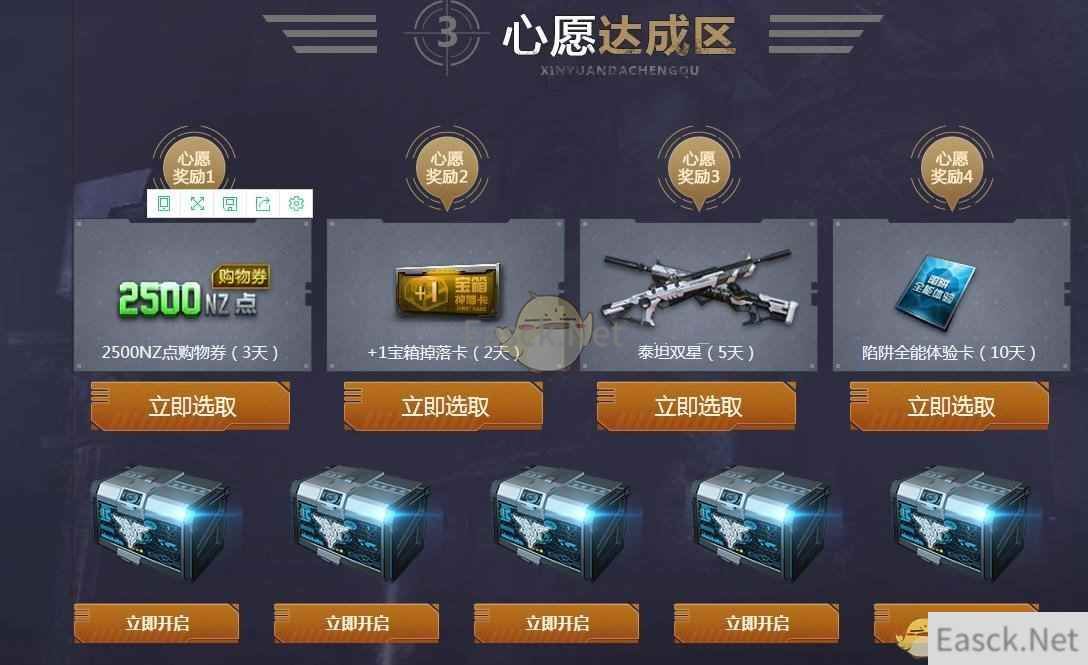Open the first chest with 立即开启
Screen dimensions: 1088x665
(x=157, y=623)
